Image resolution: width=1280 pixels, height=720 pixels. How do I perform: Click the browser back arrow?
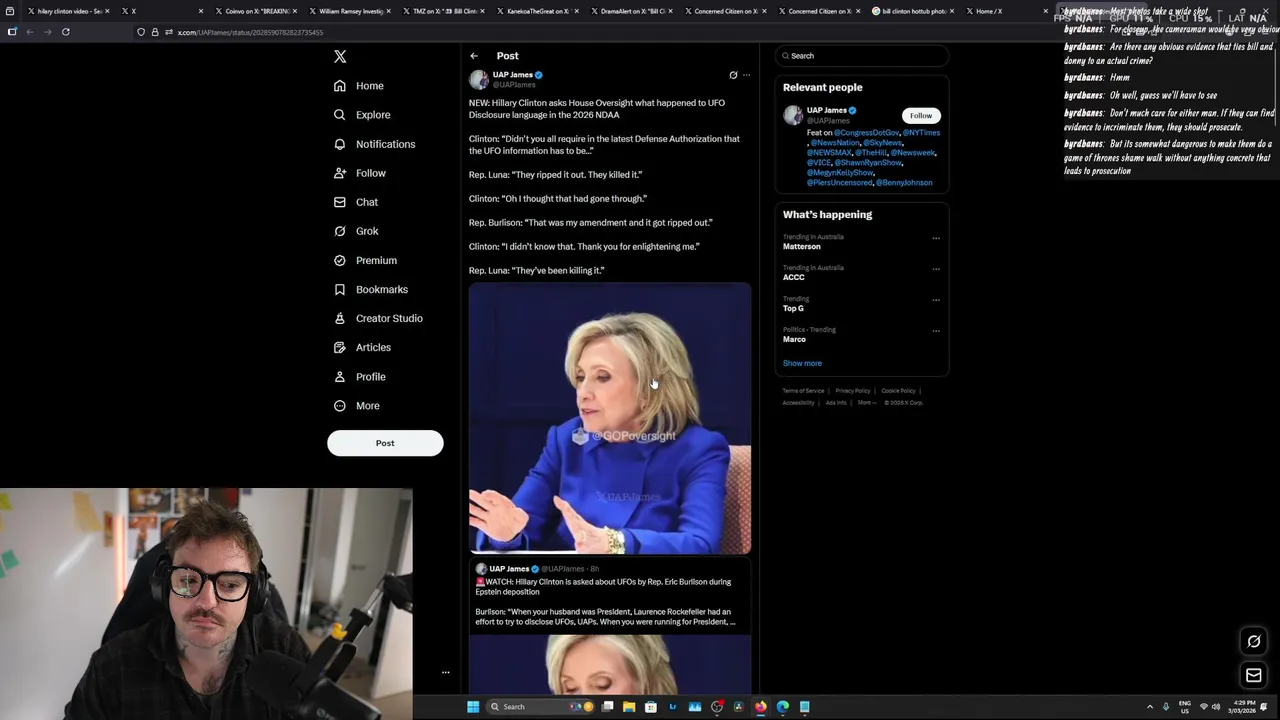pyautogui.click(x=30, y=32)
